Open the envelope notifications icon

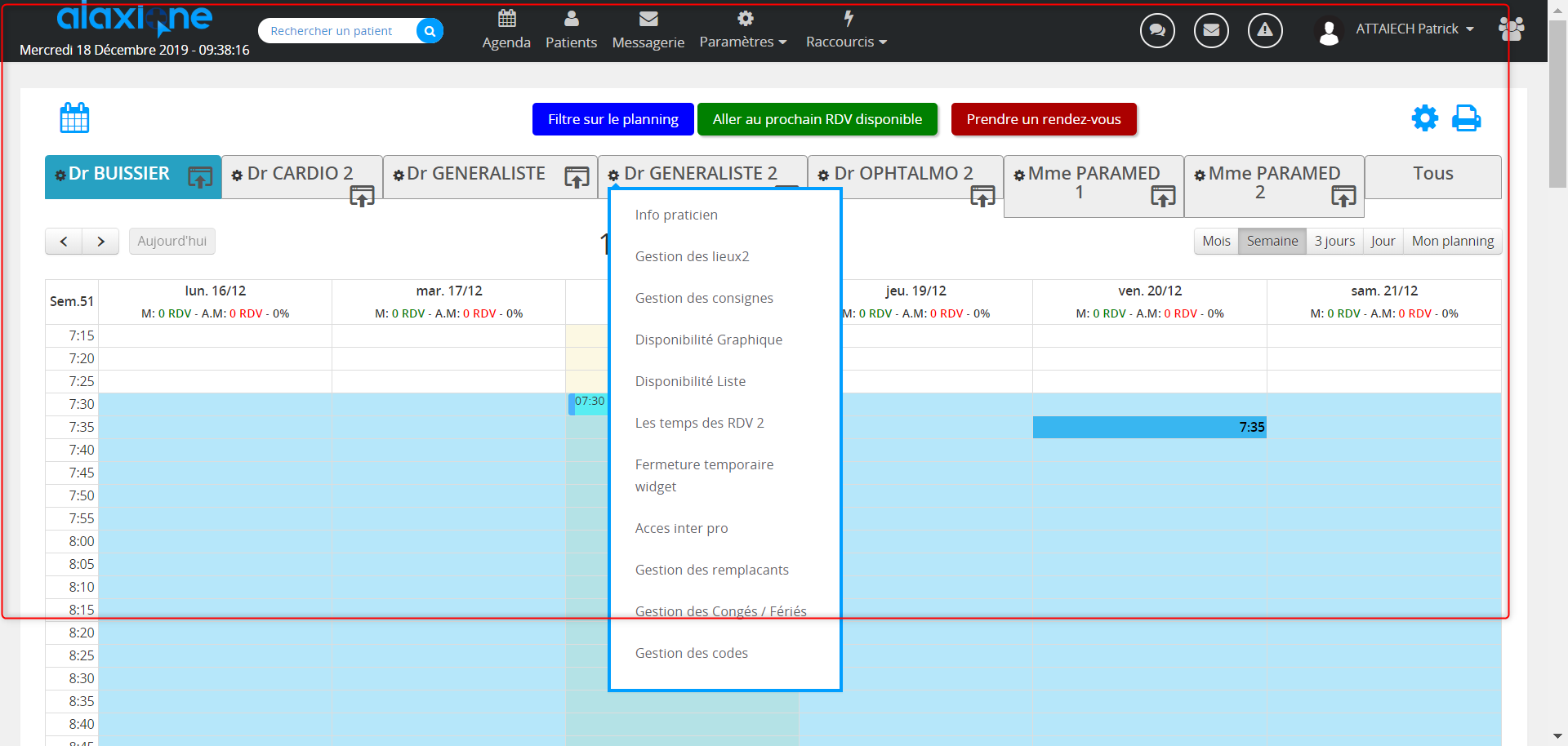point(1211,31)
